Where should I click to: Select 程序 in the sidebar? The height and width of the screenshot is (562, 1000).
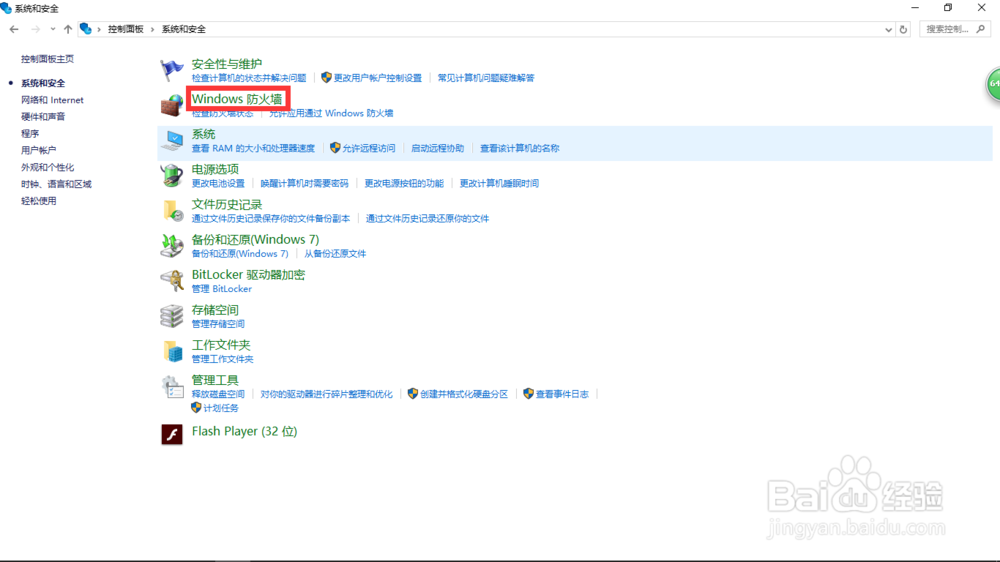pyautogui.click(x=30, y=133)
